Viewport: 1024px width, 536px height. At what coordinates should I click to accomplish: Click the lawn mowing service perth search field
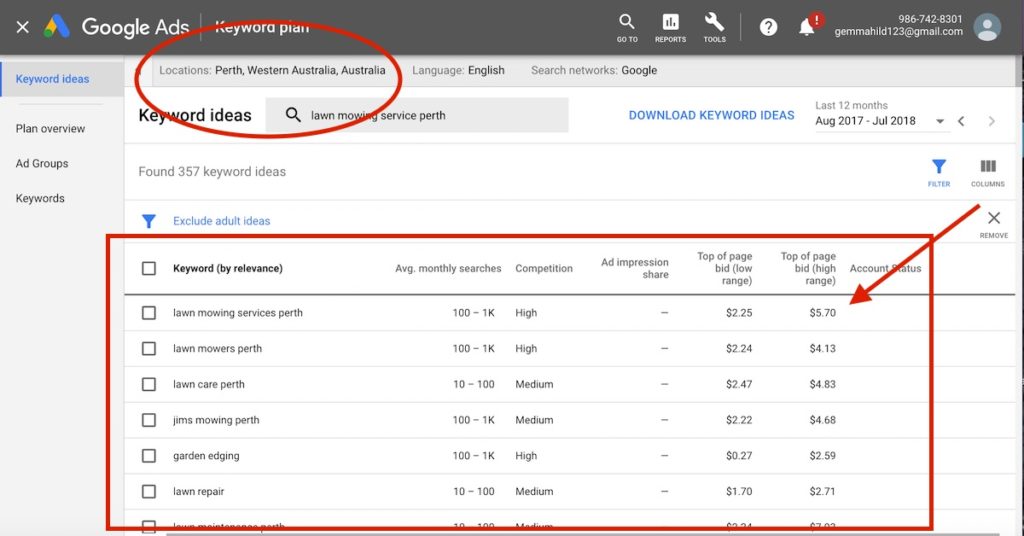(417, 116)
